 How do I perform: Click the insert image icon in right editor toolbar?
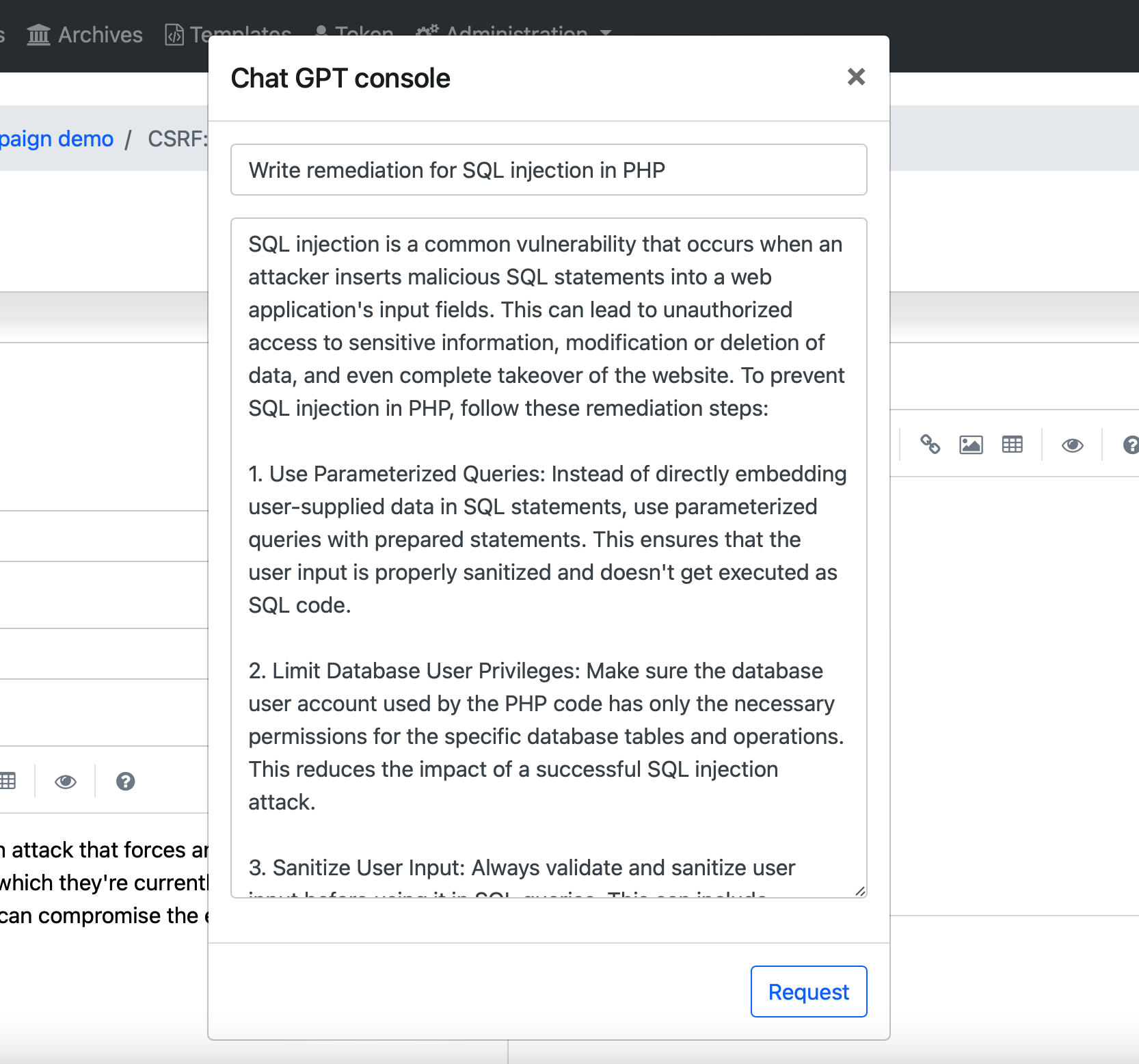(x=971, y=445)
